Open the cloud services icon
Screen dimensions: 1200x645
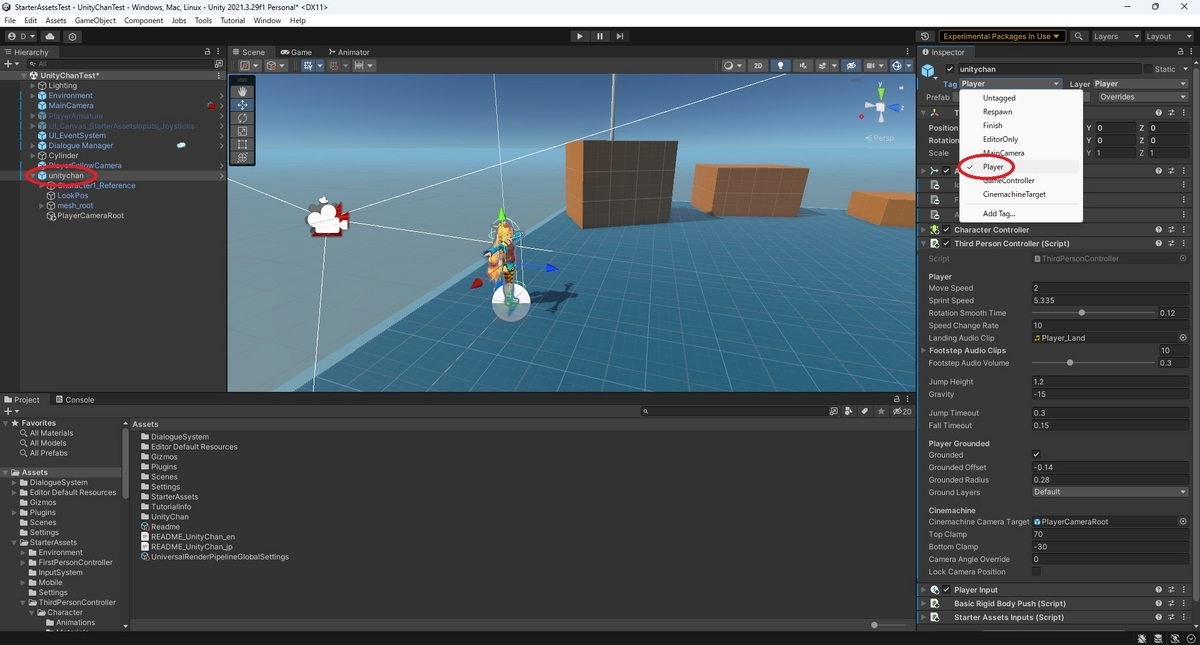(x=50, y=36)
